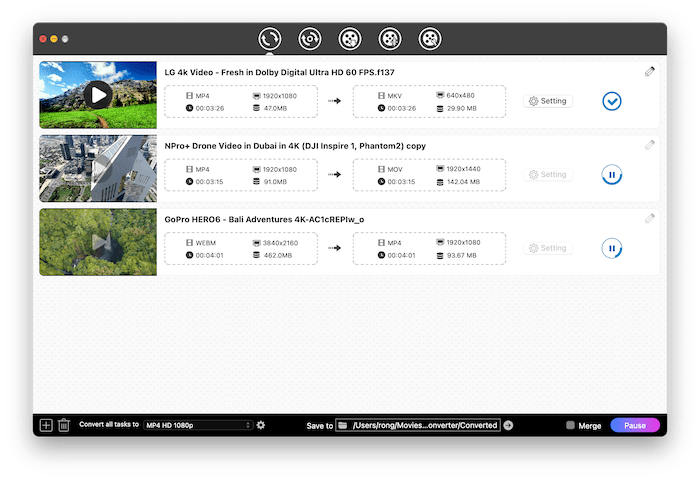700x480 pixels.
Task: Edit the LG 4k Video with pencil icon
Action: point(650,72)
